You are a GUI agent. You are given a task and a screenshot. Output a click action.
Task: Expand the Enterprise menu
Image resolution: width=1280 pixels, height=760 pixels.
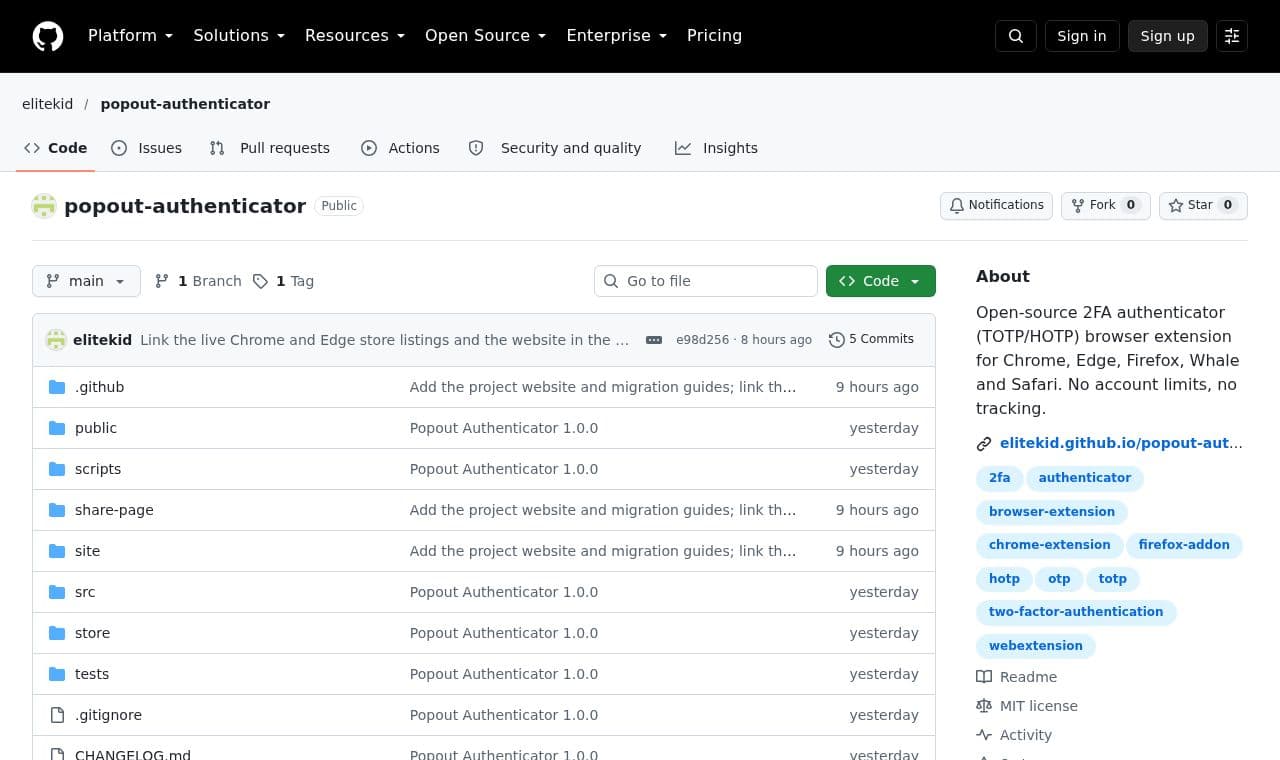point(617,36)
